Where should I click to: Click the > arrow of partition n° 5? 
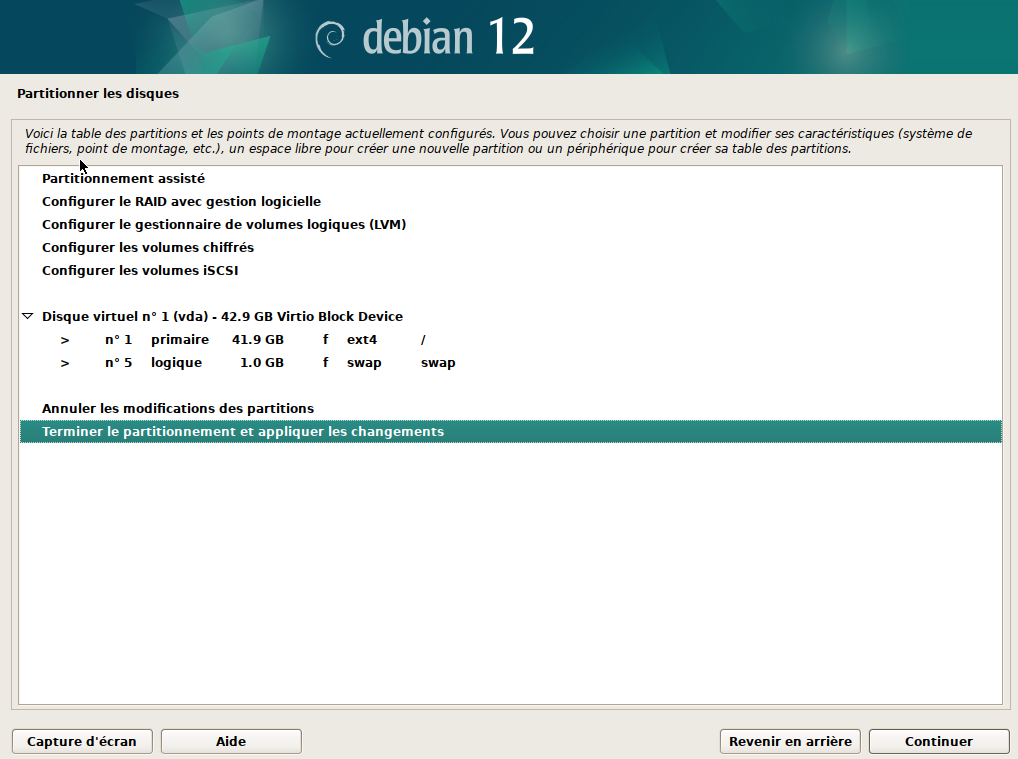[65, 363]
